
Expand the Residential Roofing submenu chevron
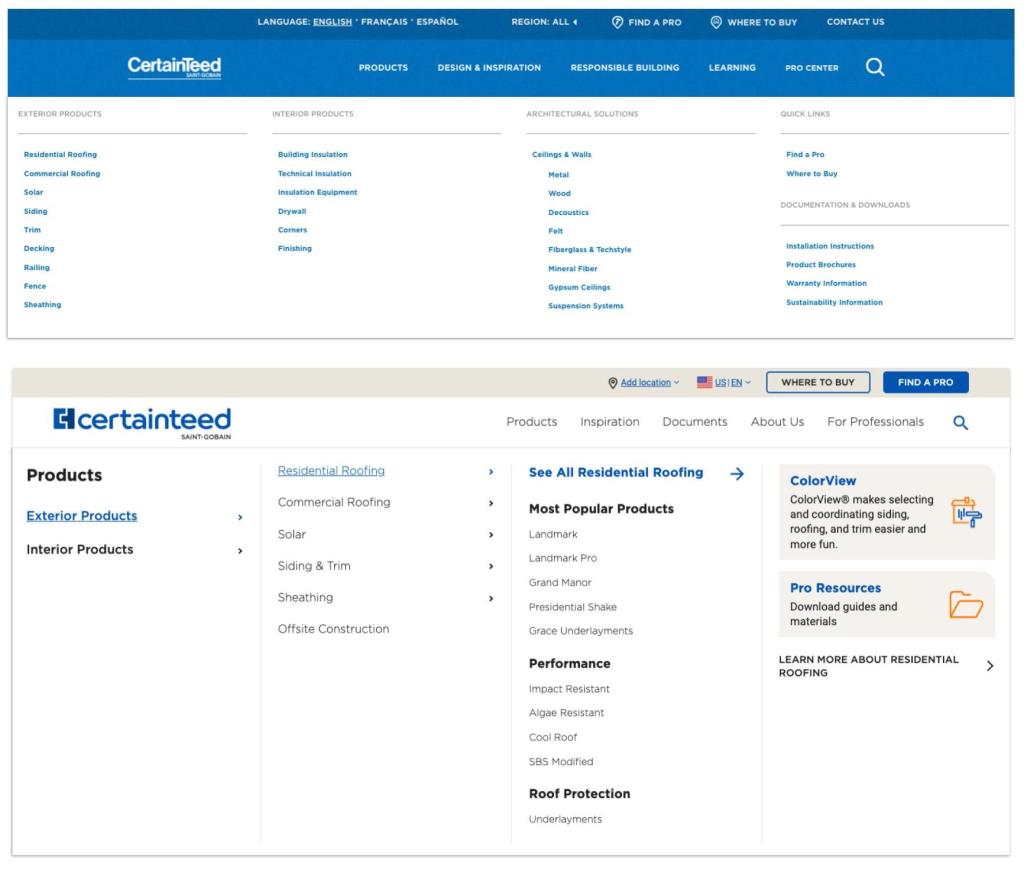[x=490, y=471]
